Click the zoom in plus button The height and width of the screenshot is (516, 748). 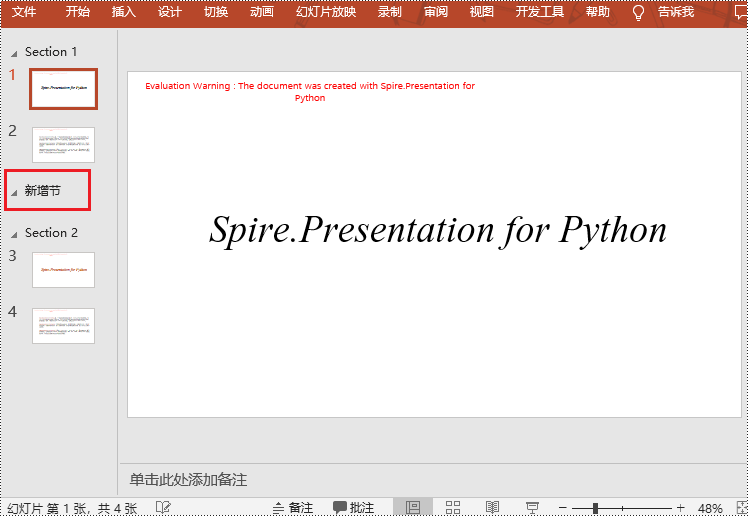click(x=681, y=508)
